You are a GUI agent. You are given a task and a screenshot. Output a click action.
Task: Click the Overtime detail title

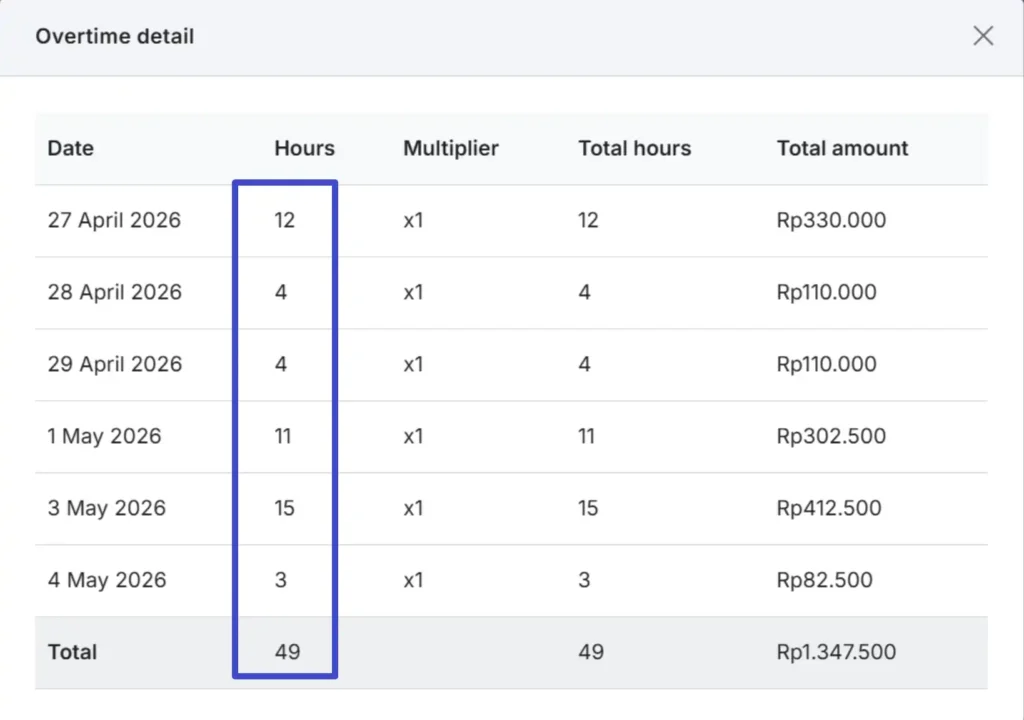point(115,37)
